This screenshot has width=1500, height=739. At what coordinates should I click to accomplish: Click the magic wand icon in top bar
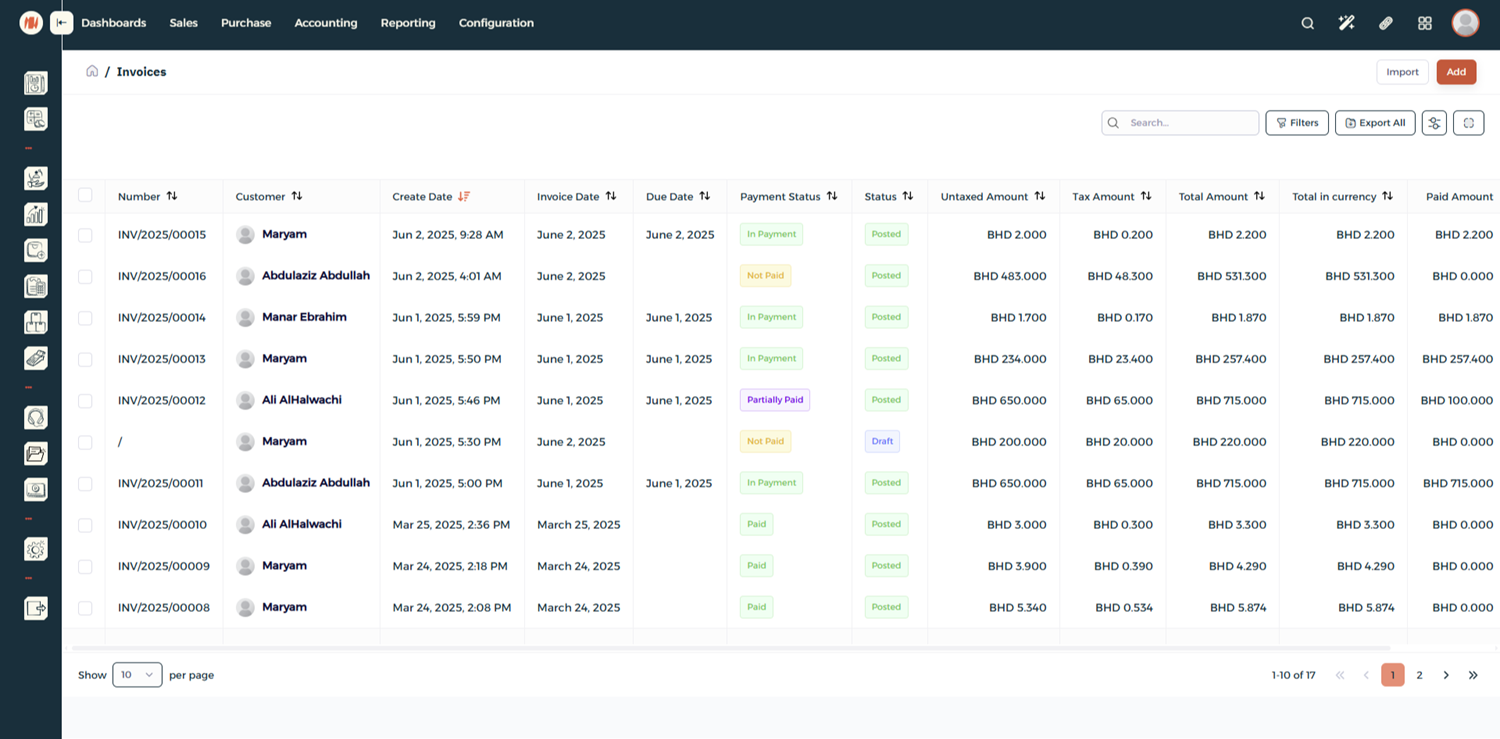tap(1346, 23)
